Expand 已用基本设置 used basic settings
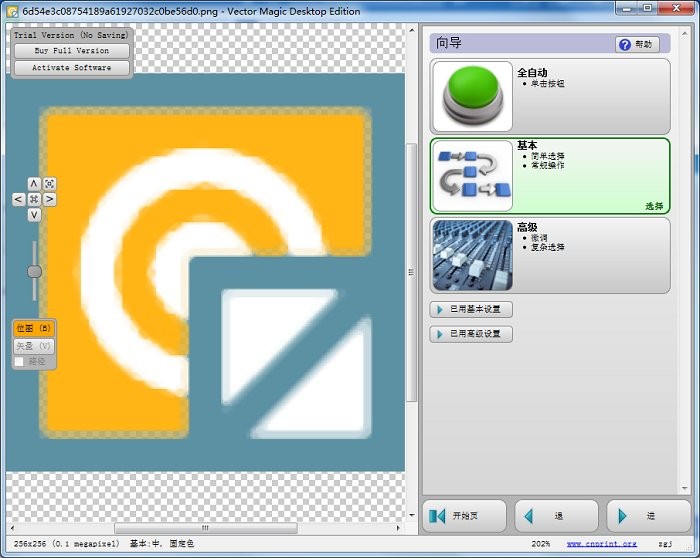Viewport: 700px width, 558px height. 471,309
